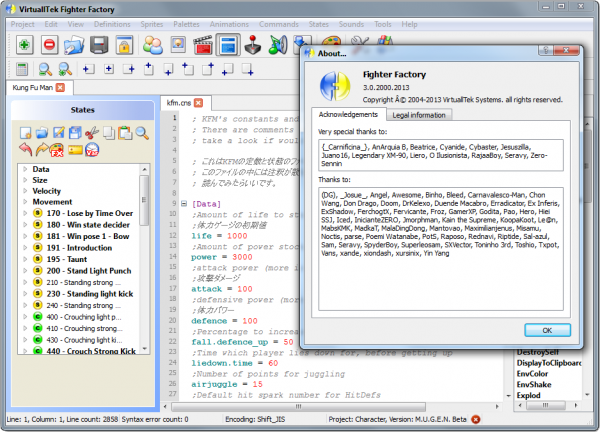Open Definitions with the two-people icon

153,45
